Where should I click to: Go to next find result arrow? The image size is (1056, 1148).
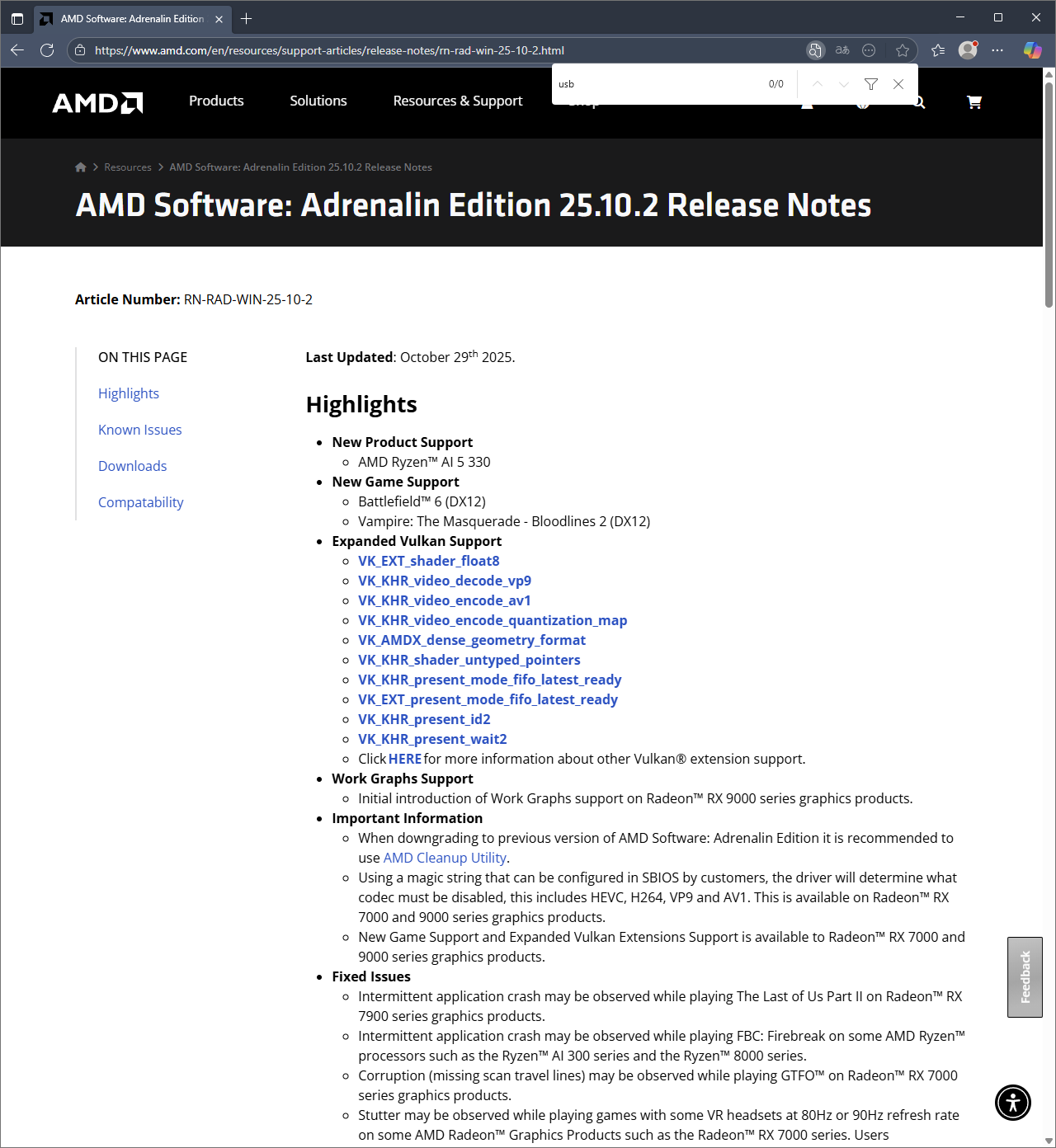(x=844, y=84)
